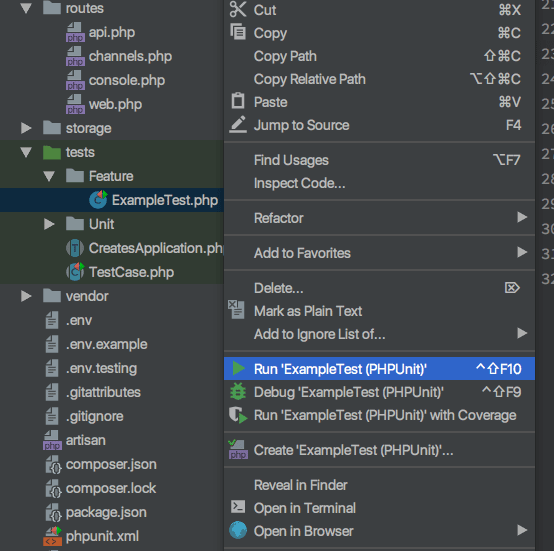Click the ExampleTest.php class icon
554x551 pixels.
point(98,200)
